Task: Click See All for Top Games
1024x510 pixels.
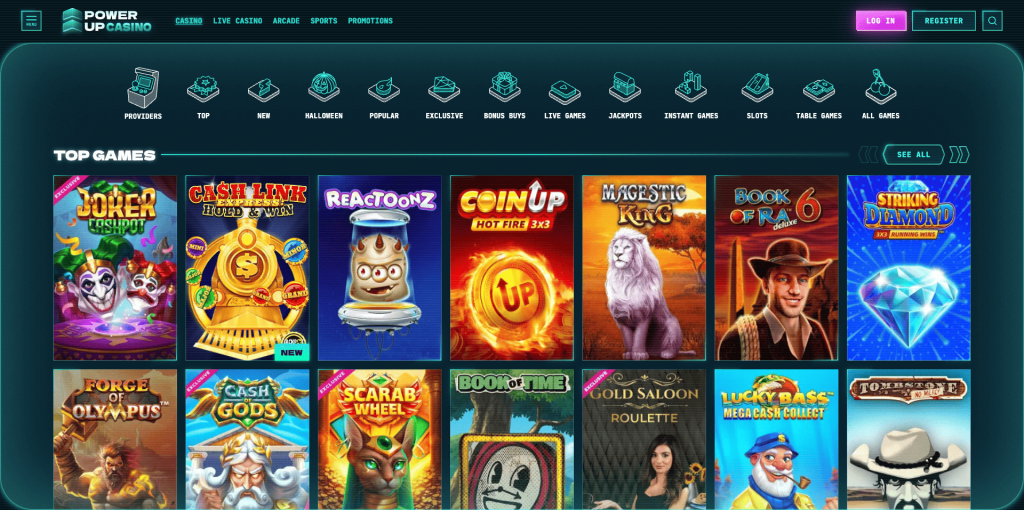Action: [914, 155]
